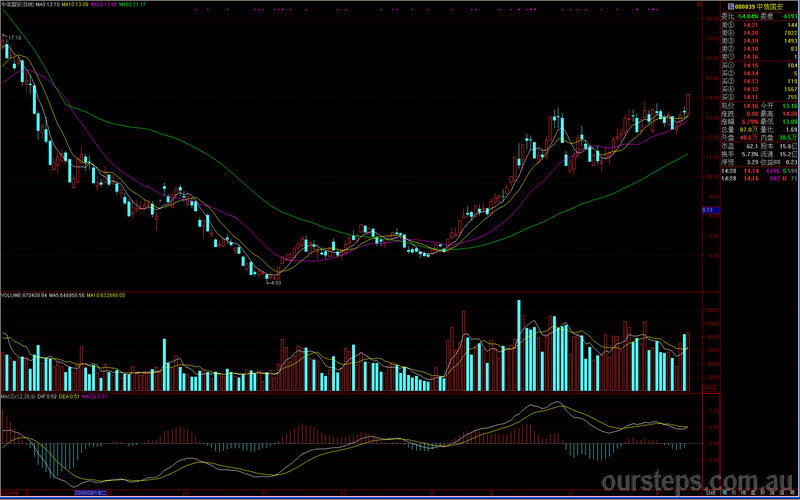Click the 涨幅 percentage 6.79%
Image resolution: width=800 pixels, height=500 pixels.
click(x=750, y=121)
